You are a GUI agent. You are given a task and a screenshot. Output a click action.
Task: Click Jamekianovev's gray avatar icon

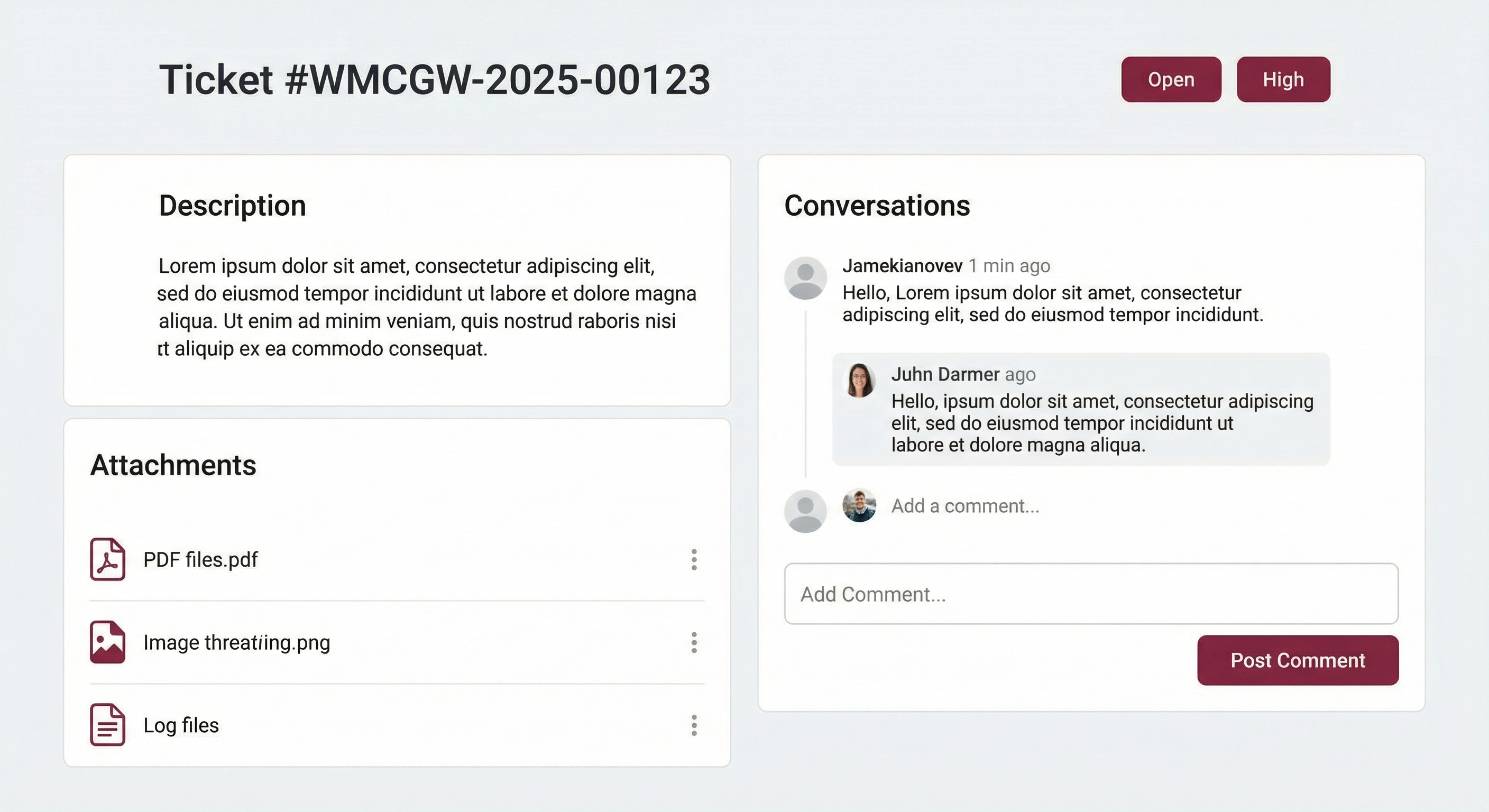(805, 278)
